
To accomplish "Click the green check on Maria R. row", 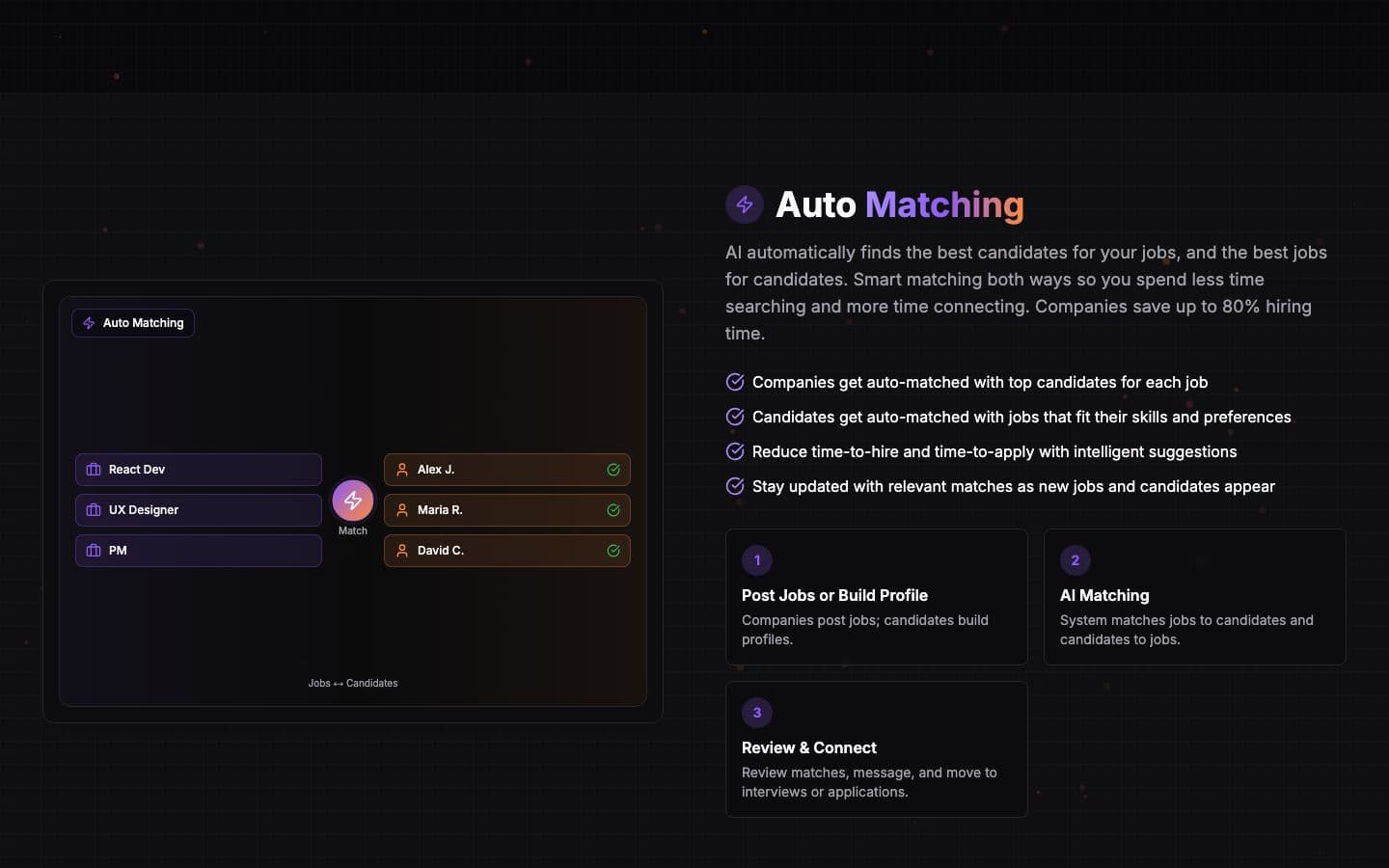I will coord(613,510).
